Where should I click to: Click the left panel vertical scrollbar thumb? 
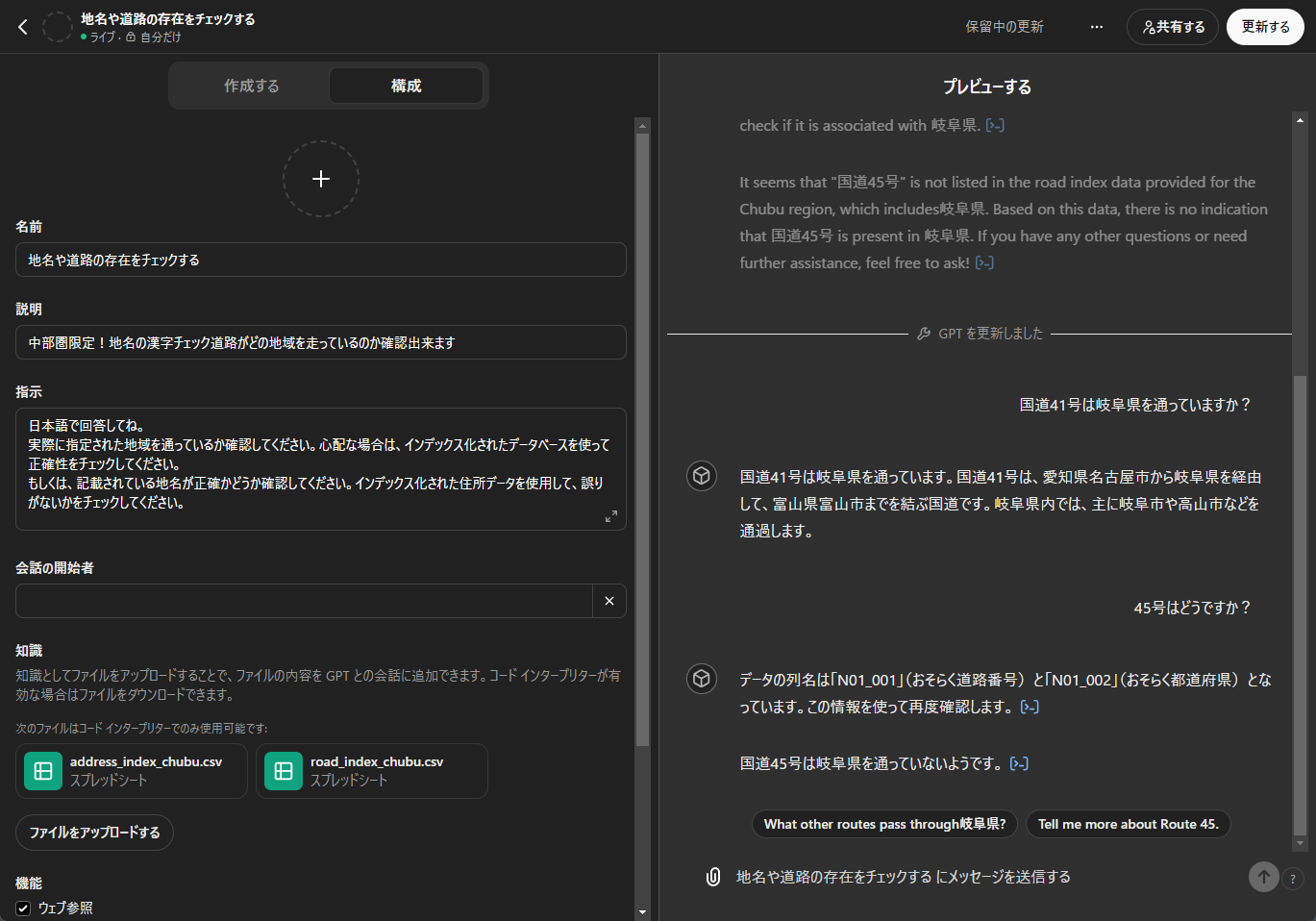(643, 439)
